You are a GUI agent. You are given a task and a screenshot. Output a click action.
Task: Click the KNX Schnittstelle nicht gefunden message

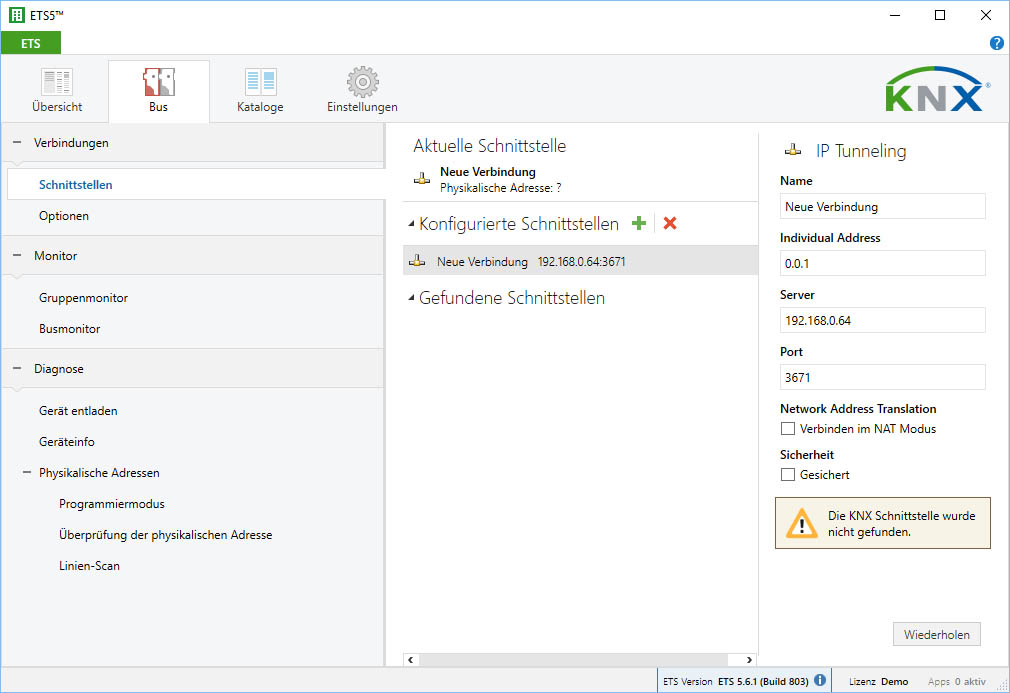(x=882, y=523)
